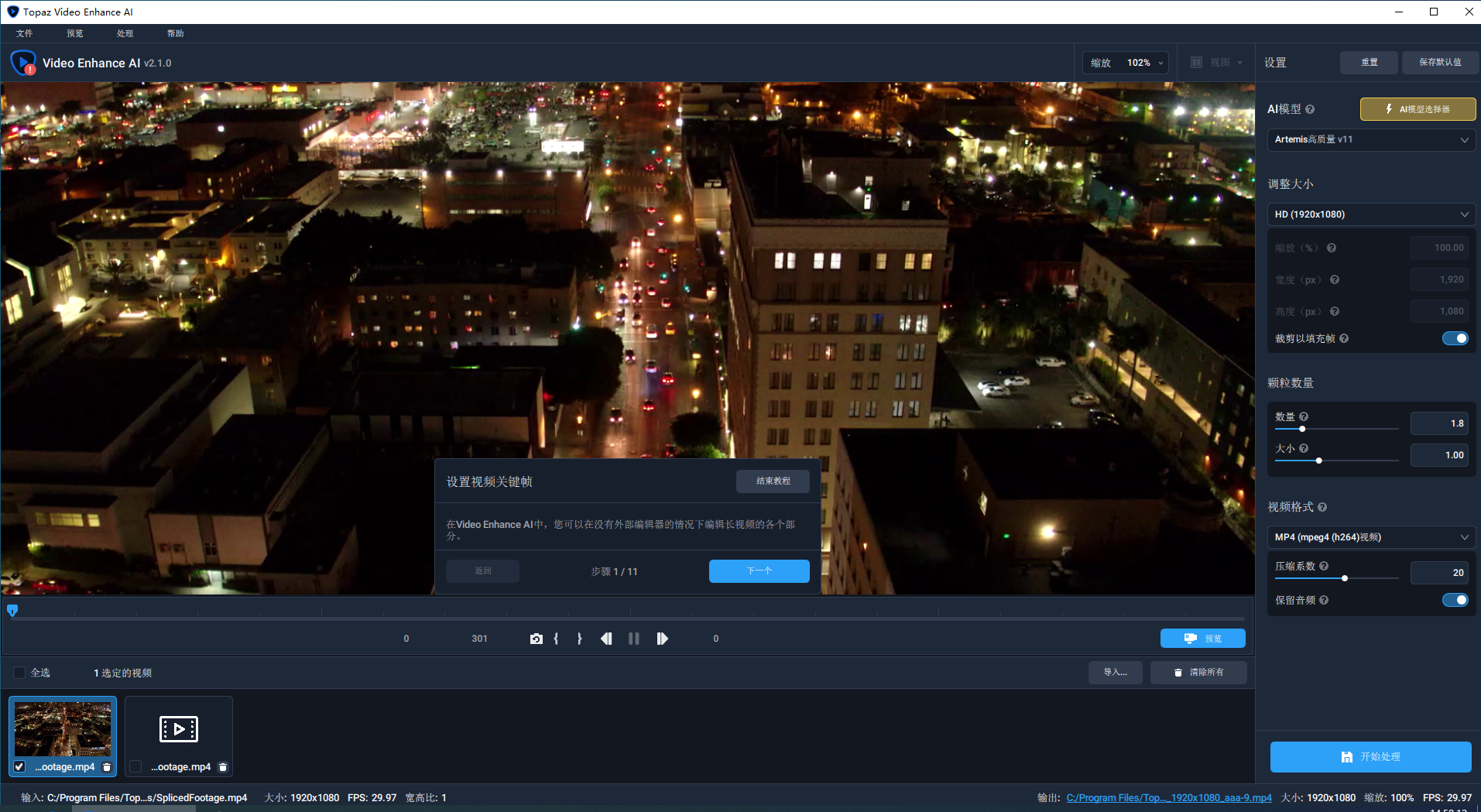Open the output file path link
The width and height of the screenshot is (1481, 812).
pos(1169,798)
